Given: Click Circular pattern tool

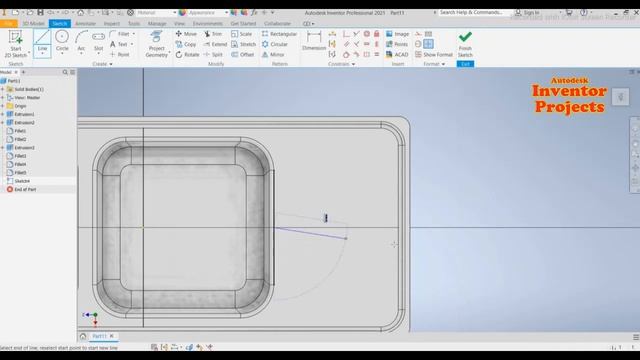Looking at the screenshot, I should [275, 44].
